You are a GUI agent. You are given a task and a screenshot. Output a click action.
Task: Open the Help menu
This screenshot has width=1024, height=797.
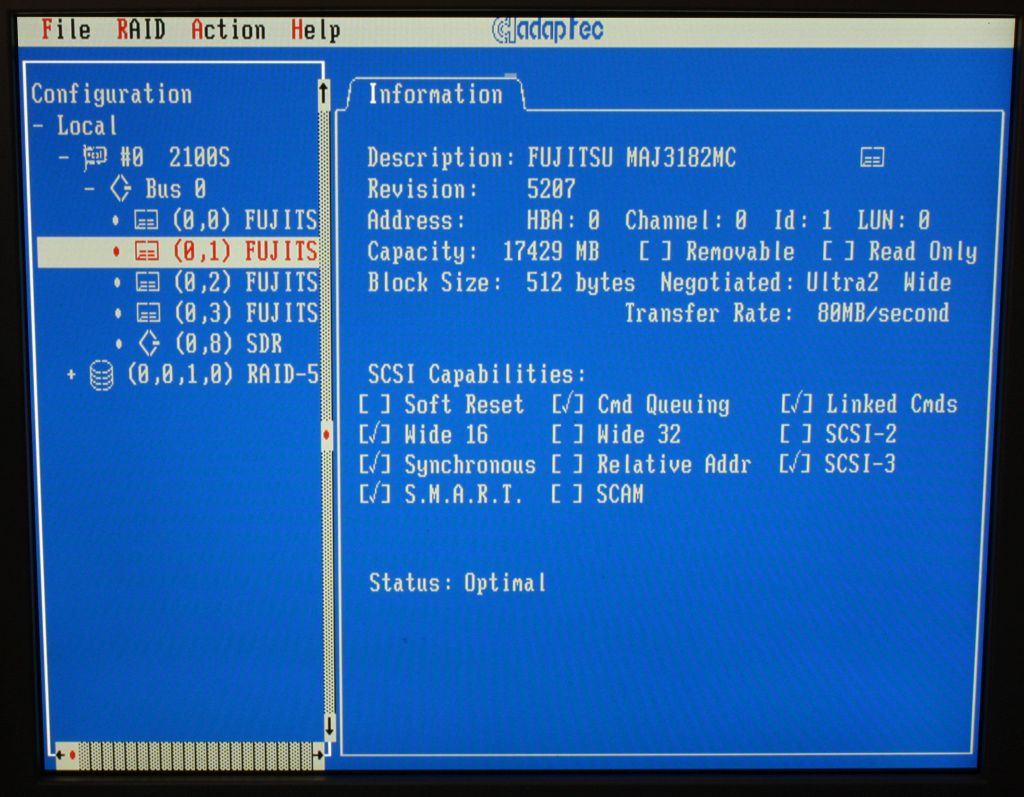[315, 30]
